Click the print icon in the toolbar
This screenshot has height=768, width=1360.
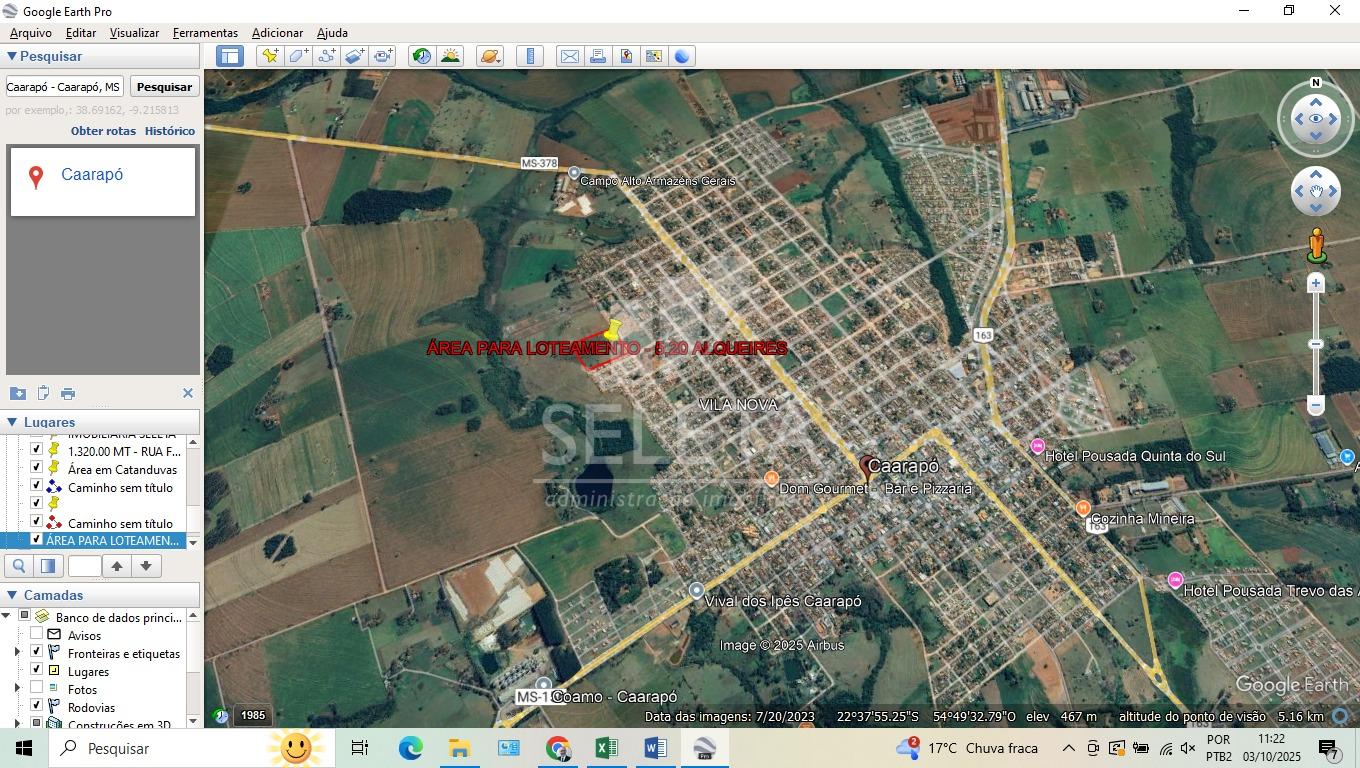pyautogui.click(x=598, y=56)
